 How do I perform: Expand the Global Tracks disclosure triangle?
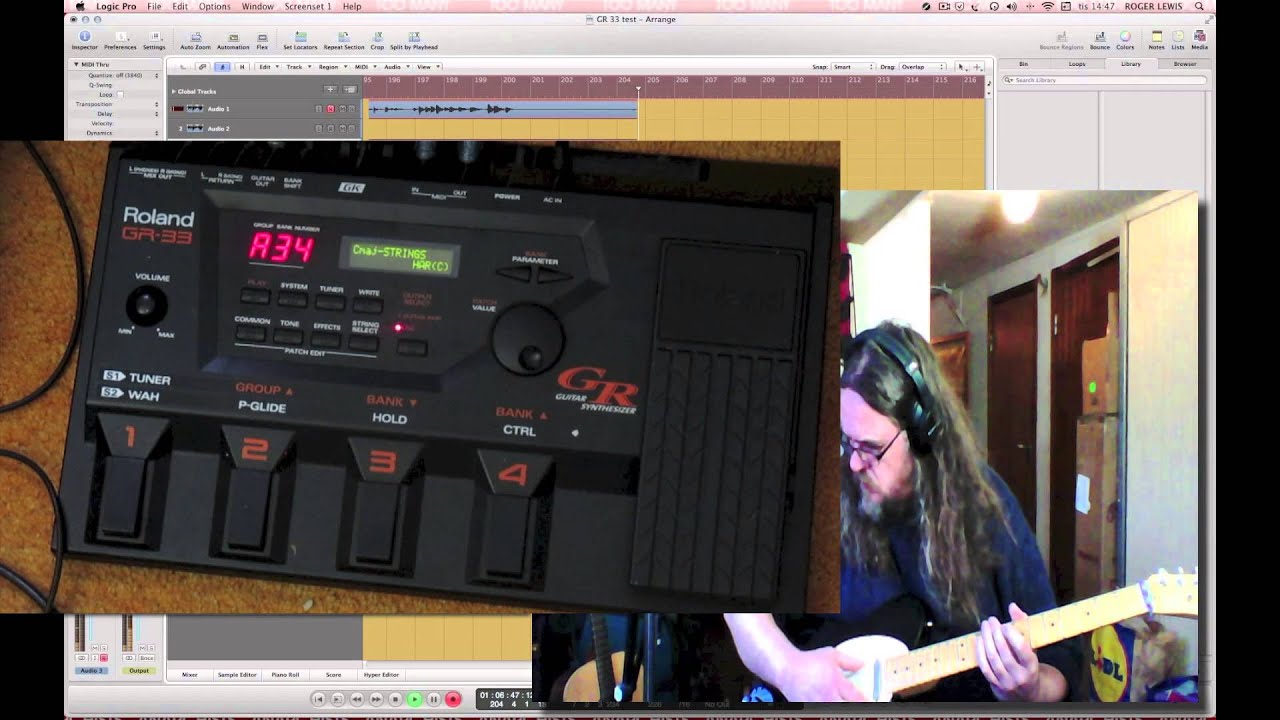click(x=173, y=91)
